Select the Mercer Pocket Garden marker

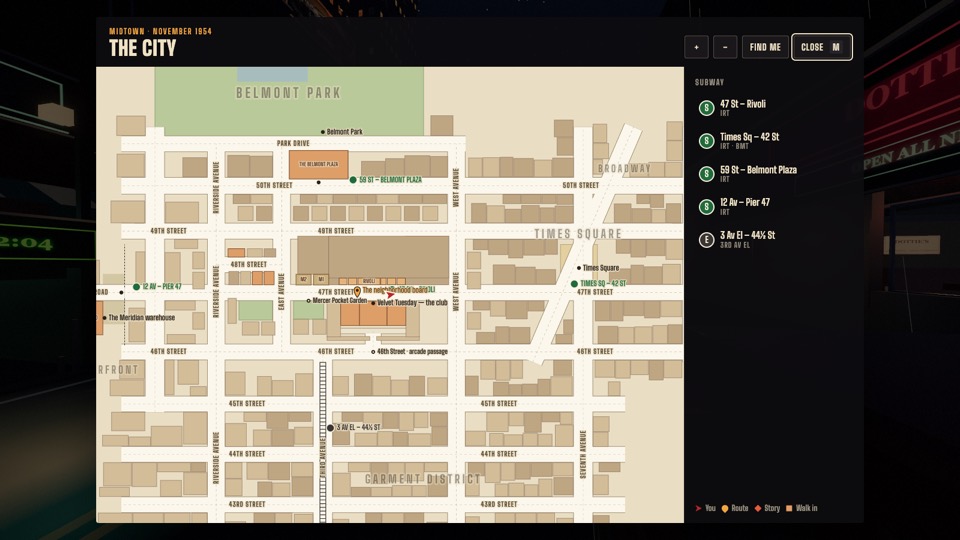tap(309, 301)
